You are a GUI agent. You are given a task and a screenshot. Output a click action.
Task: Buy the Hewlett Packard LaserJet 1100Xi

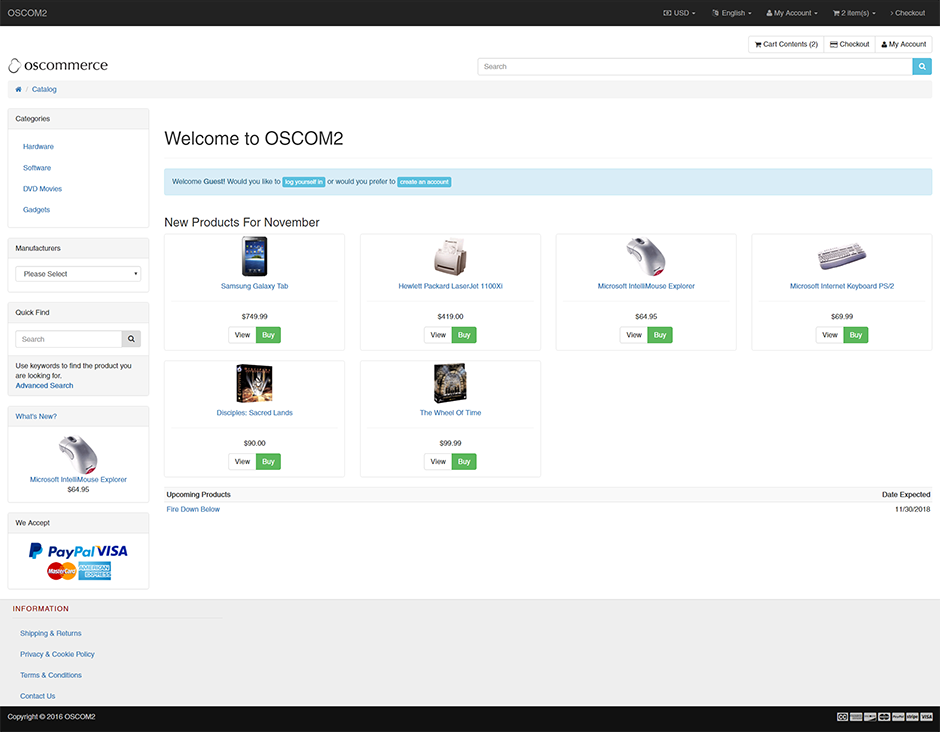464,335
